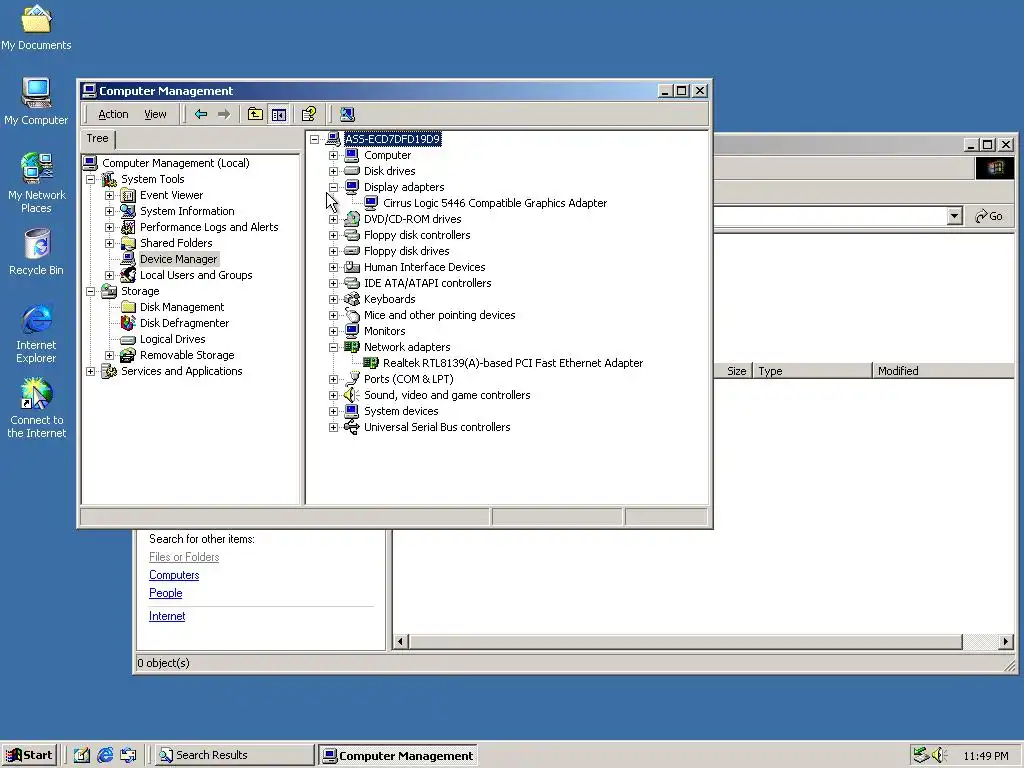Select the ASS-ECD7DFD19D9 computer node
The height and width of the screenshot is (768, 1024).
coord(392,139)
